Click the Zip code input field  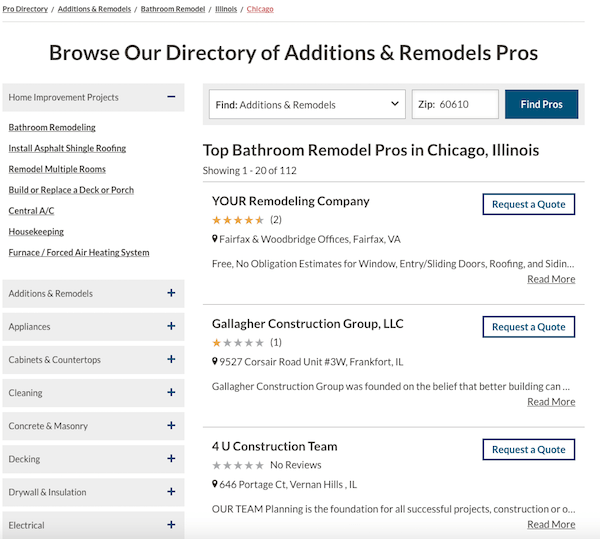coord(455,104)
